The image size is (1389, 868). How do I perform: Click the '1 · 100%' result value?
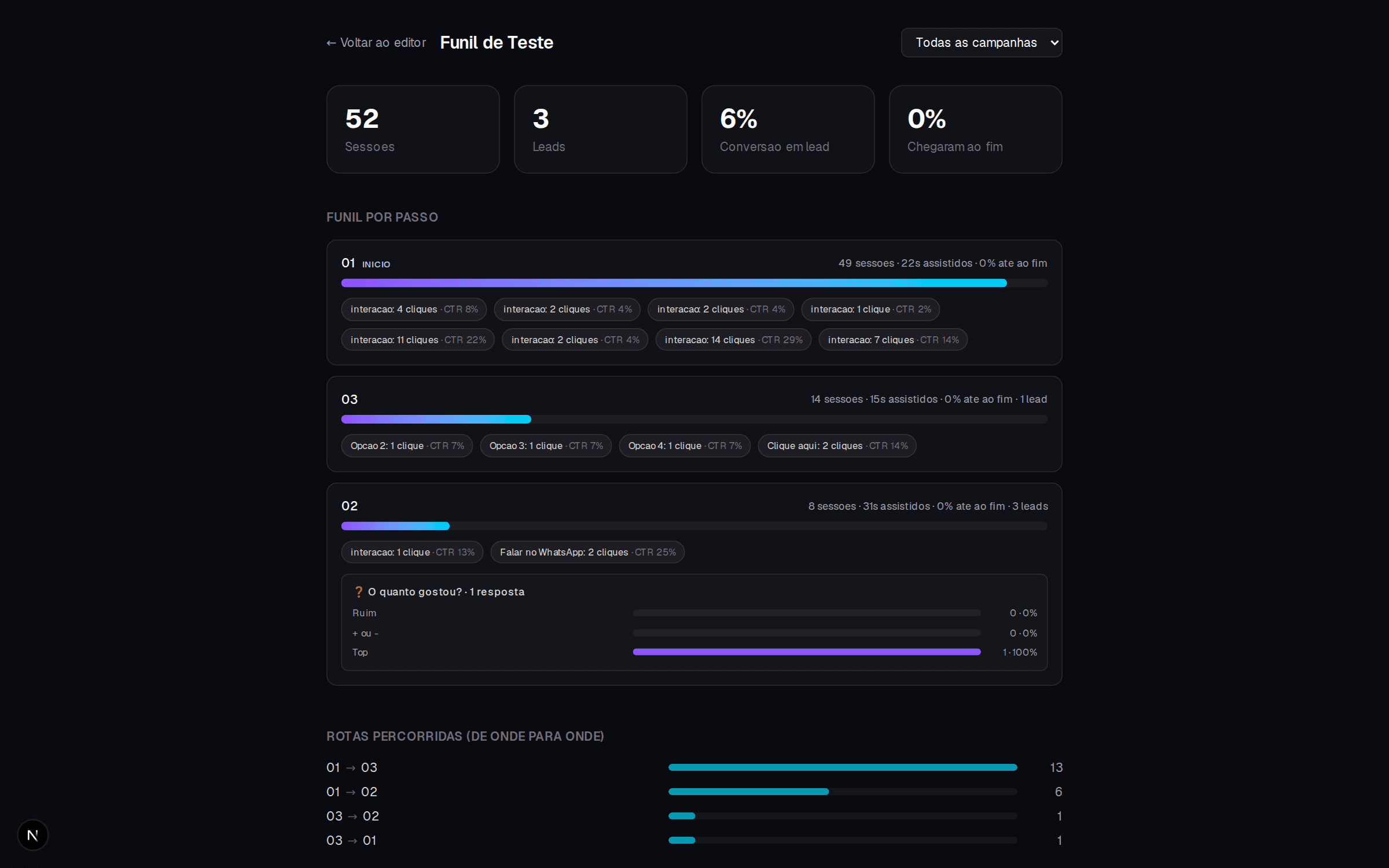(x=1020, y=652)
